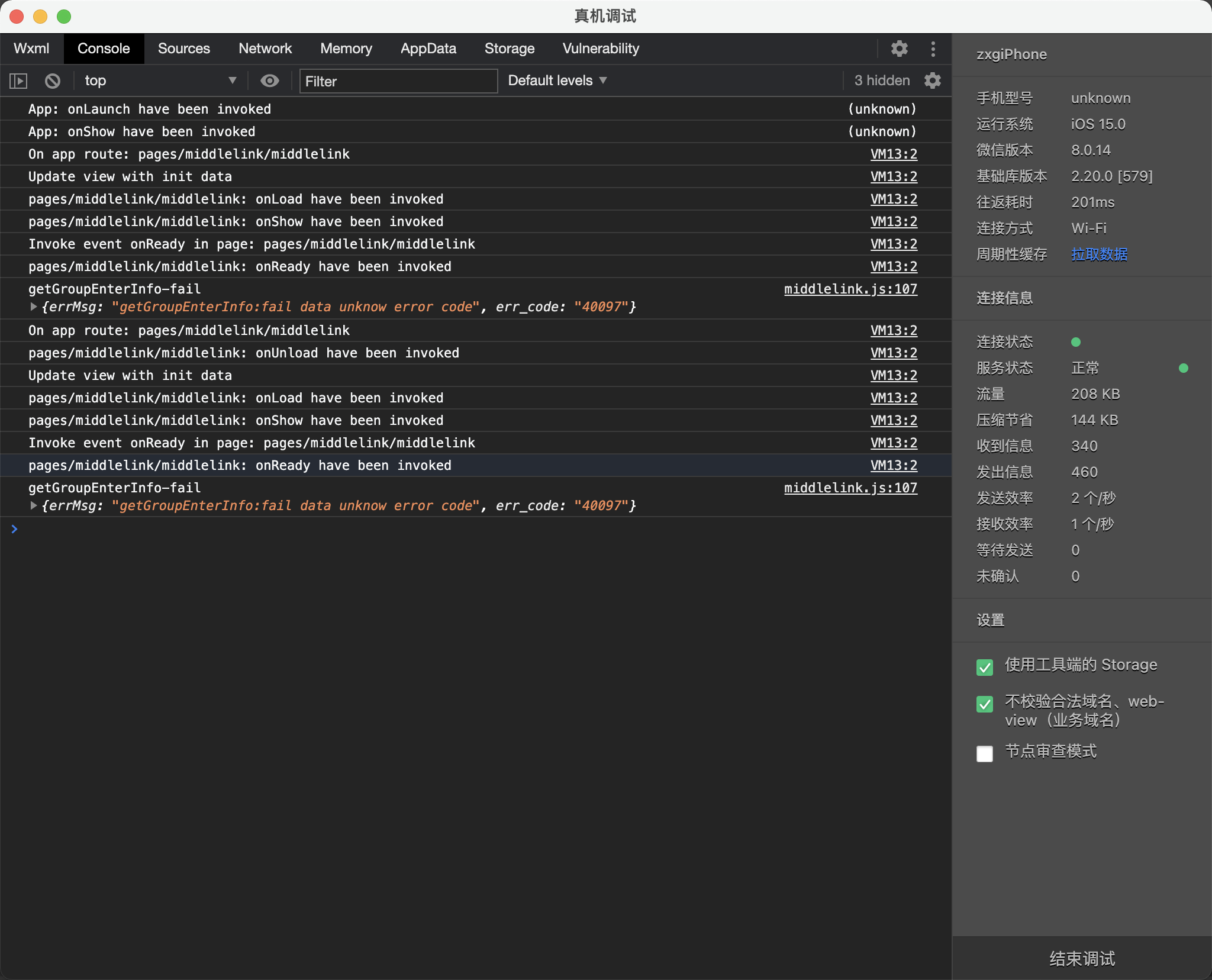1212x980 pixels.
Task: Open DevTools settings gear in tab bar
Action: coord(899,49)
